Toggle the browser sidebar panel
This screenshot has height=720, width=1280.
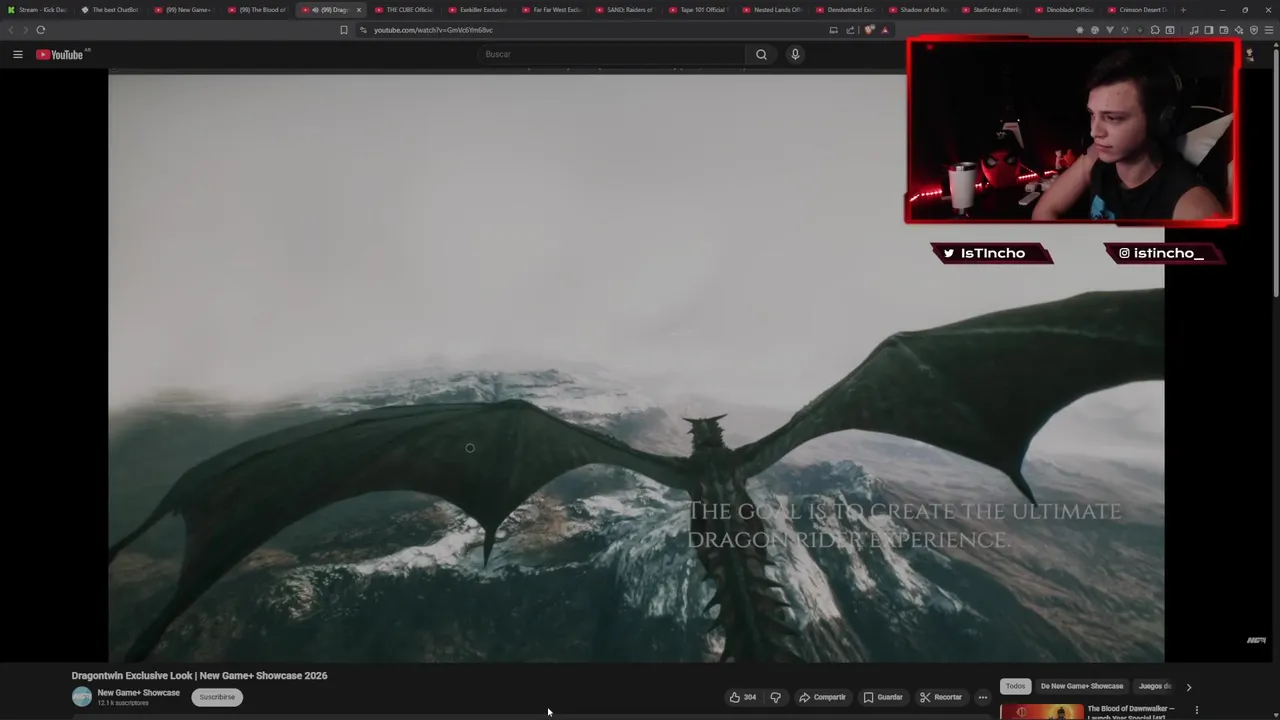coord(1209,30)
